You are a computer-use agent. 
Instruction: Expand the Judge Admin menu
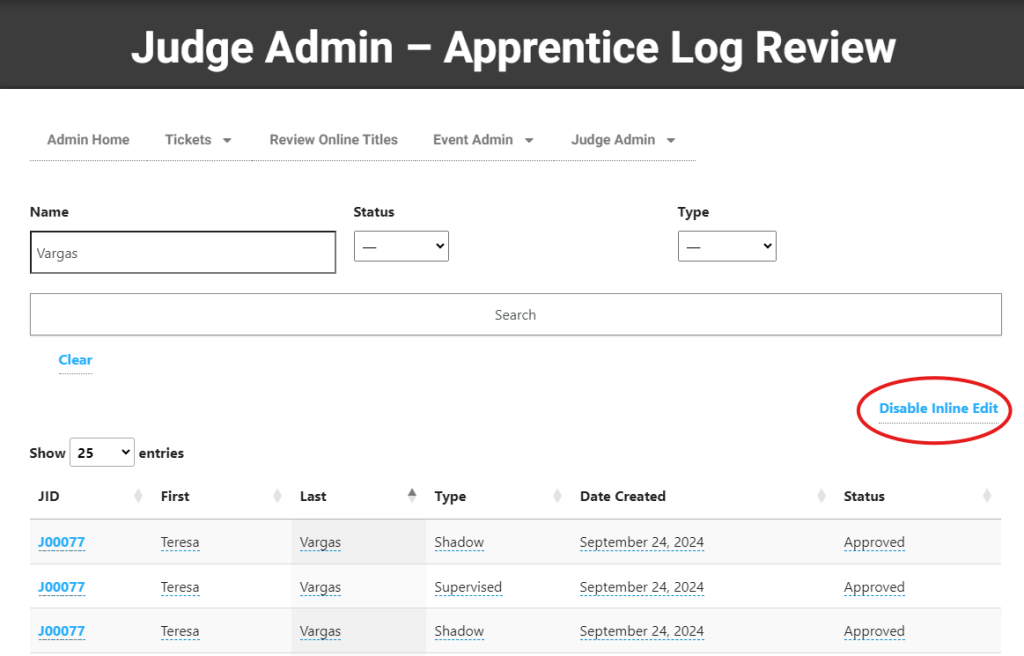click(x=623, y=140)
